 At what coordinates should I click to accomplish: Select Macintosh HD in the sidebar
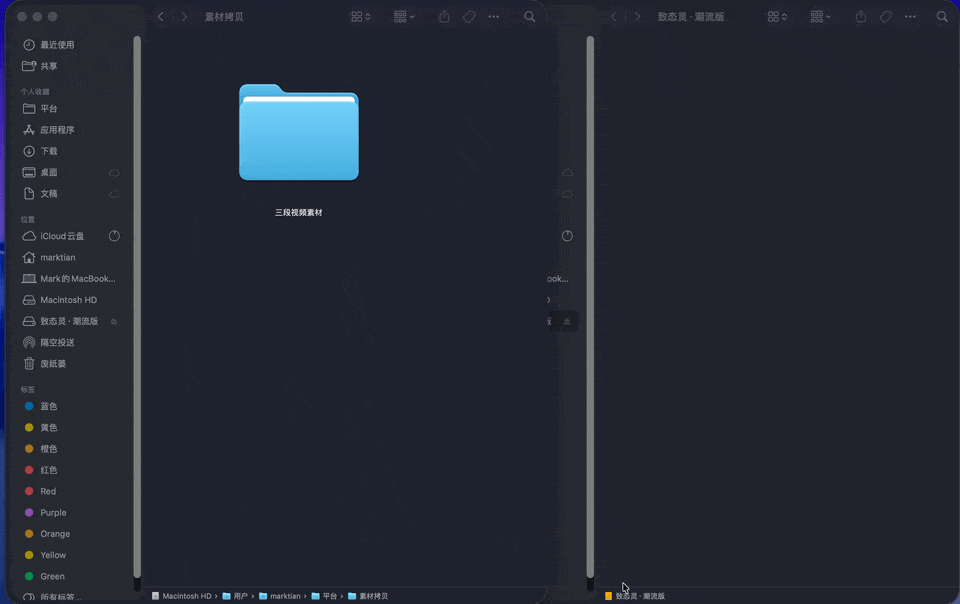point(70,300)
